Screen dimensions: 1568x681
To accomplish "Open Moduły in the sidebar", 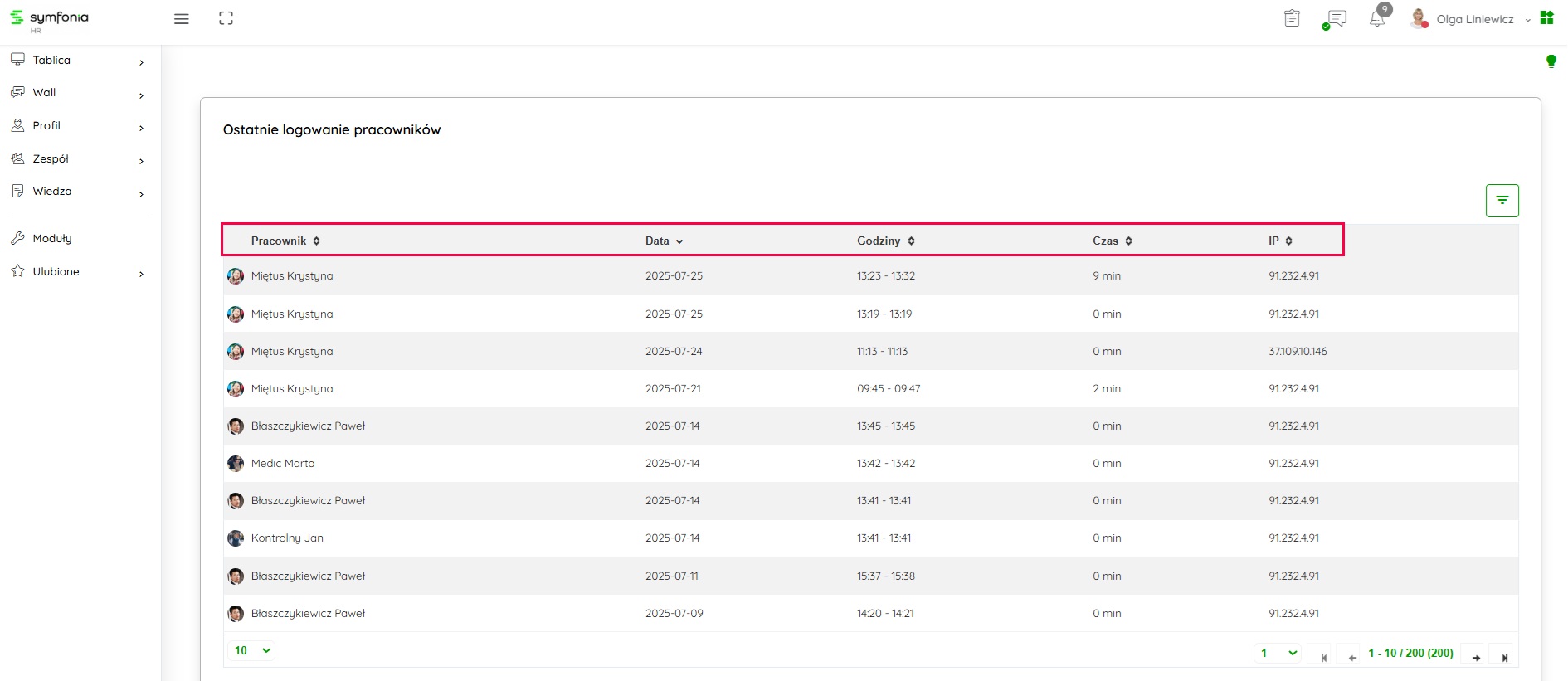I will [52, 238].
